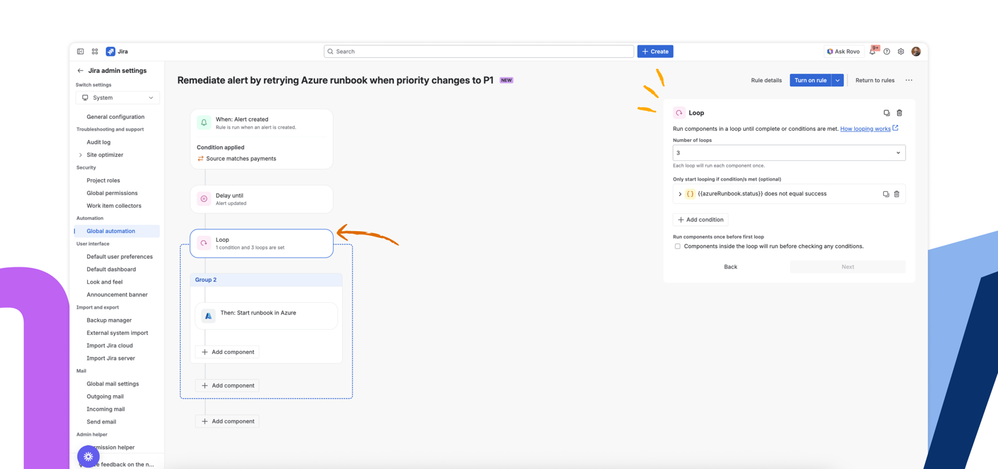Select Then: Start runbook in Azure step
The image size is (998, 469).
267,316
